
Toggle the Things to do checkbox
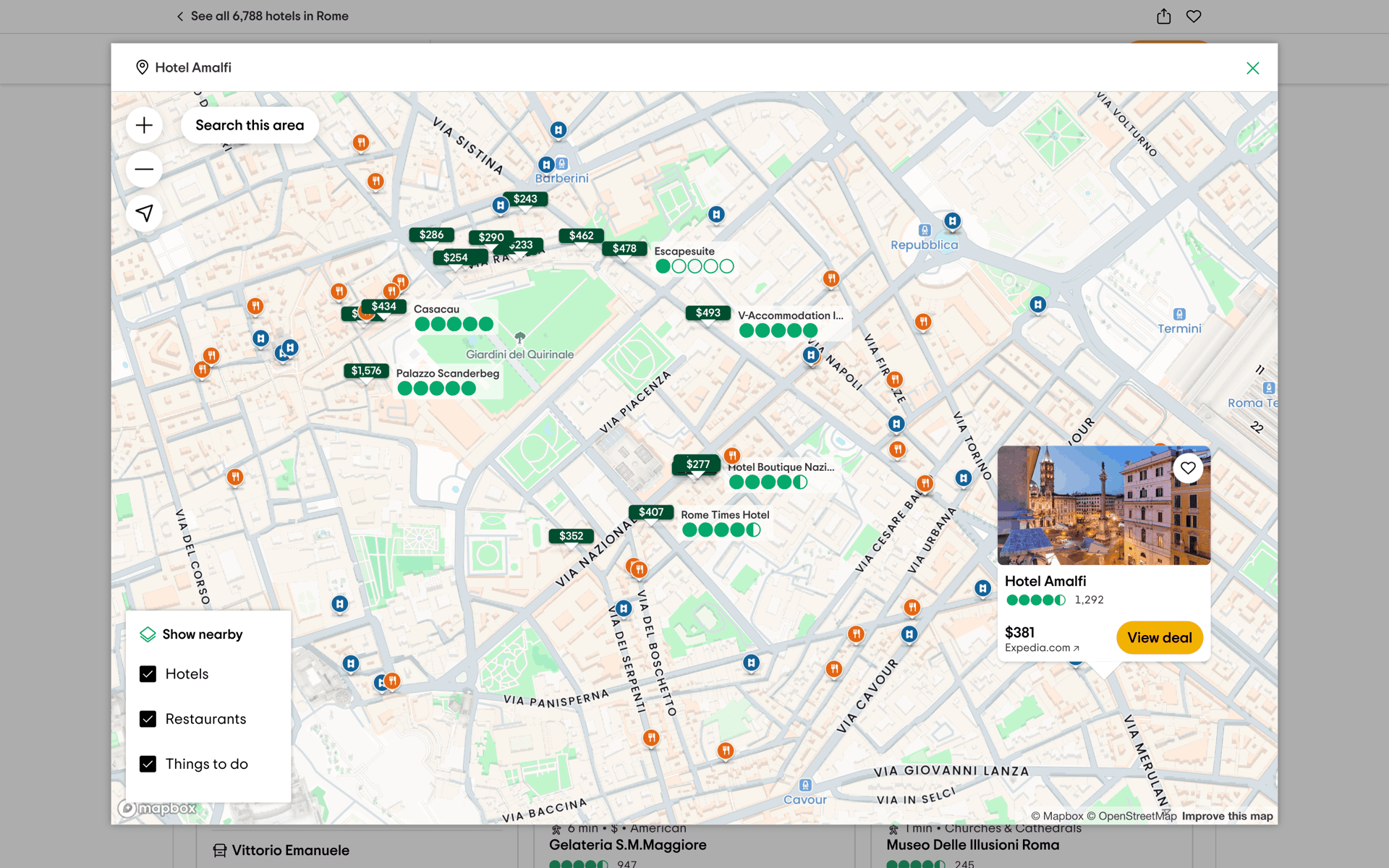pos(148,764)
